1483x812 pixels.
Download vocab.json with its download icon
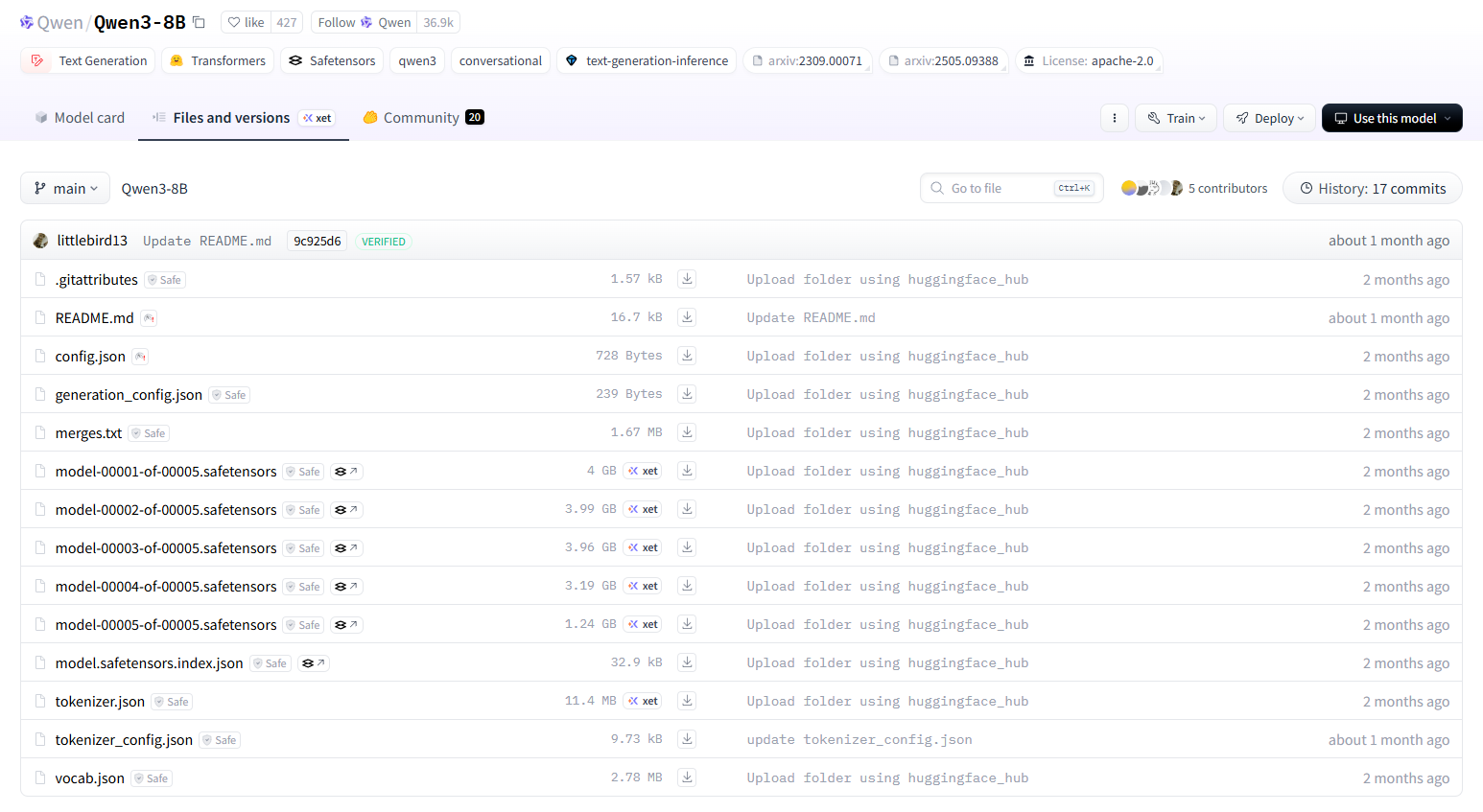687,777
